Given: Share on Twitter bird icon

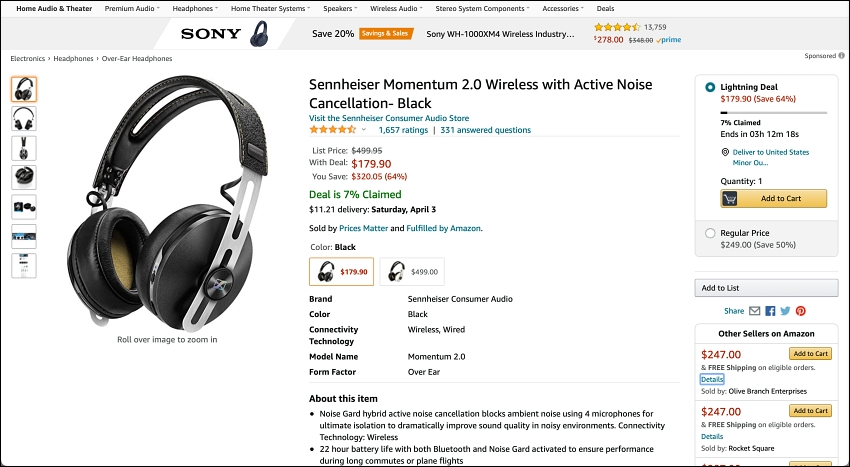Looking at the screenshot, I should coord(785,311).
